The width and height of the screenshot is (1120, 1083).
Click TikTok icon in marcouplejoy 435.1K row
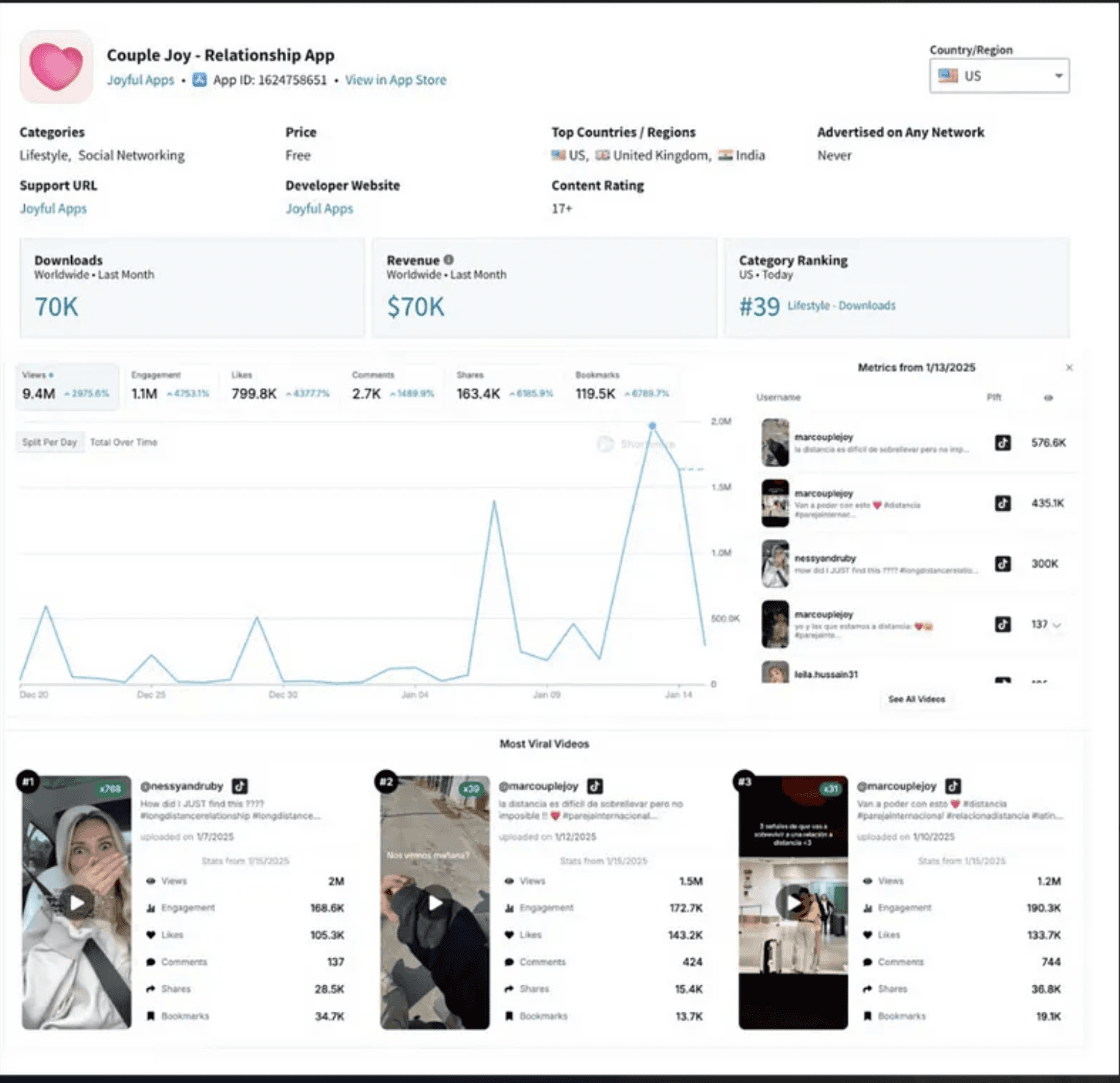pyautogui.click(x=1003, y=503)
